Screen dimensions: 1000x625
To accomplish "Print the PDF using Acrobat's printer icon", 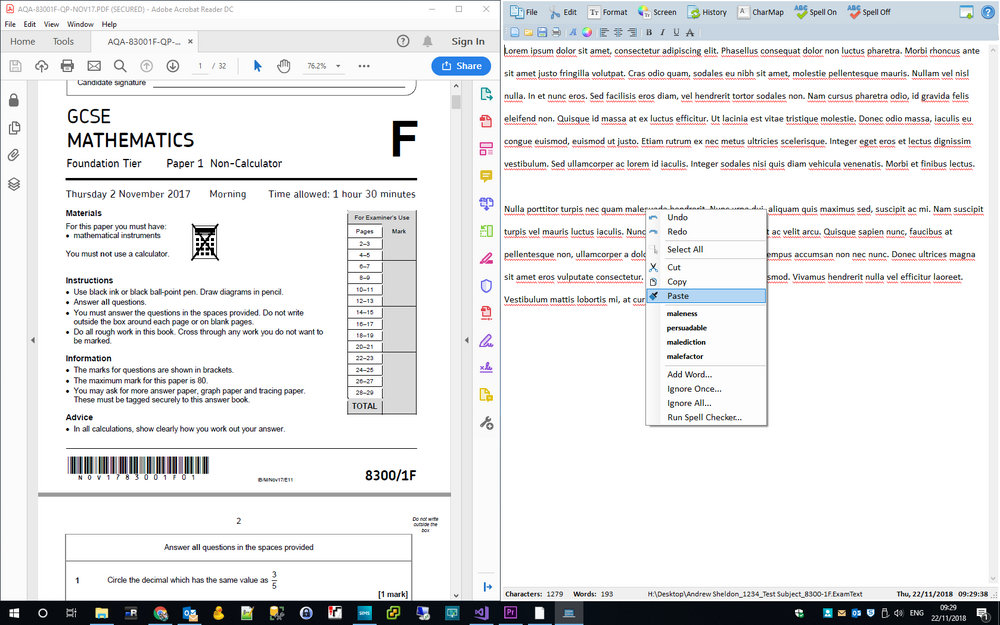I will [x=67, y=66].
